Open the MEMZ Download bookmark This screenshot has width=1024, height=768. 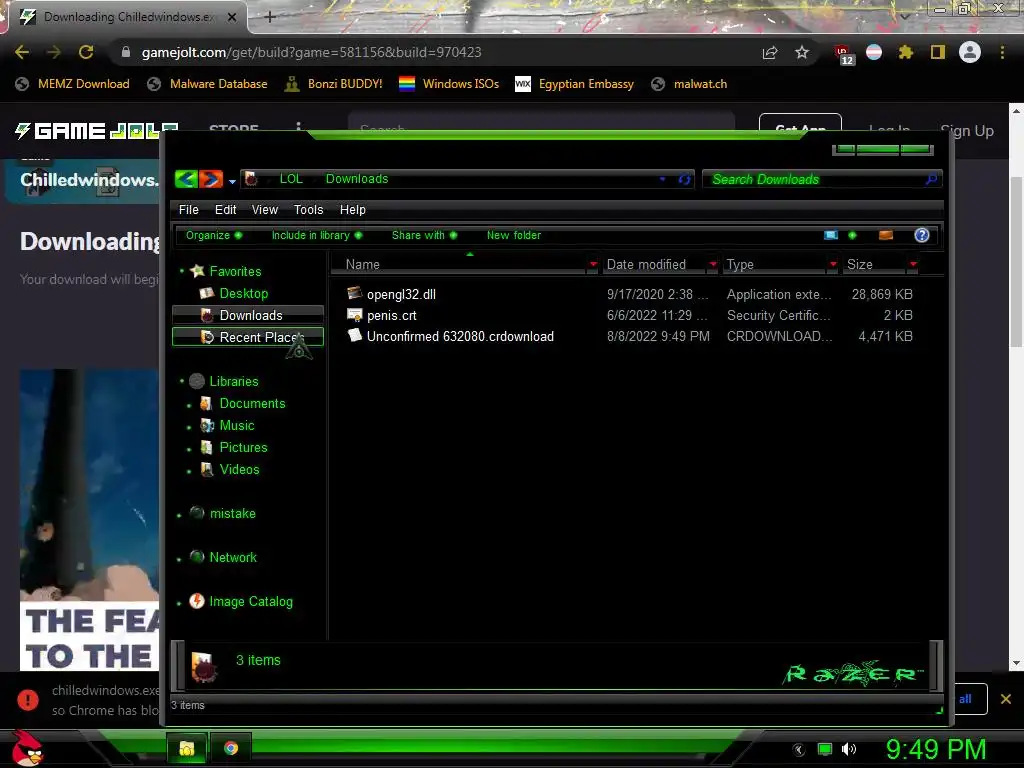click(72, 84)
